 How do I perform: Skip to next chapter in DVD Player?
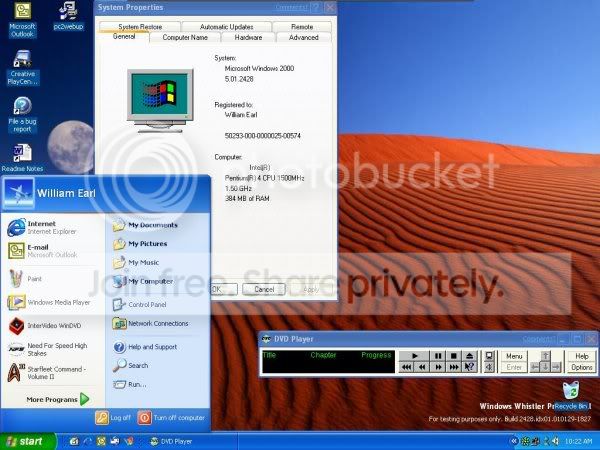(454, 367)
